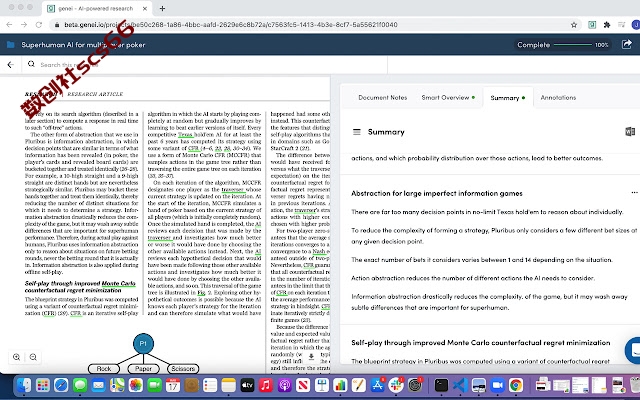The image size is (640, 400).
Task: Click the project folder icon
Action: (x=11, y=44)
